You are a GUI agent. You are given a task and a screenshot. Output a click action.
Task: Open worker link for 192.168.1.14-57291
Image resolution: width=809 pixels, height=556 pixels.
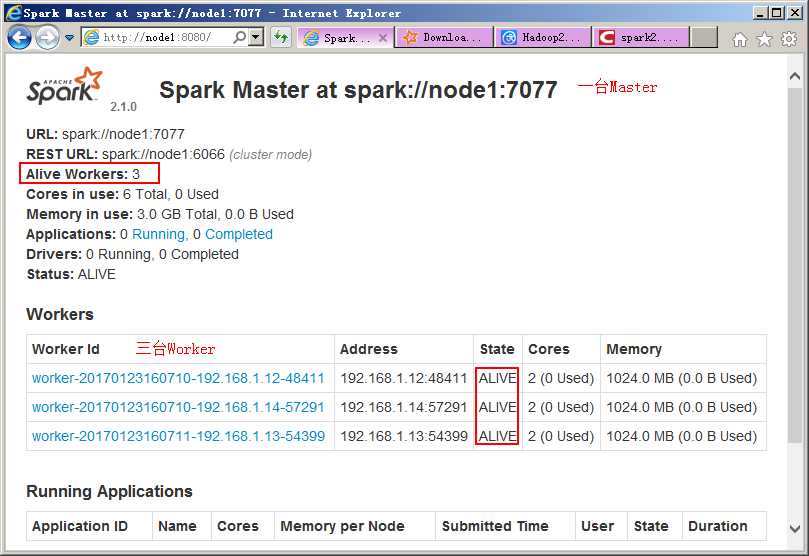tap(178, 407)
